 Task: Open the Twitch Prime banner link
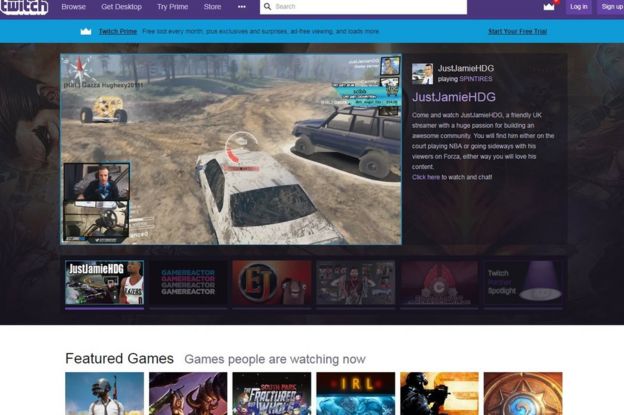tap(118, 31)
